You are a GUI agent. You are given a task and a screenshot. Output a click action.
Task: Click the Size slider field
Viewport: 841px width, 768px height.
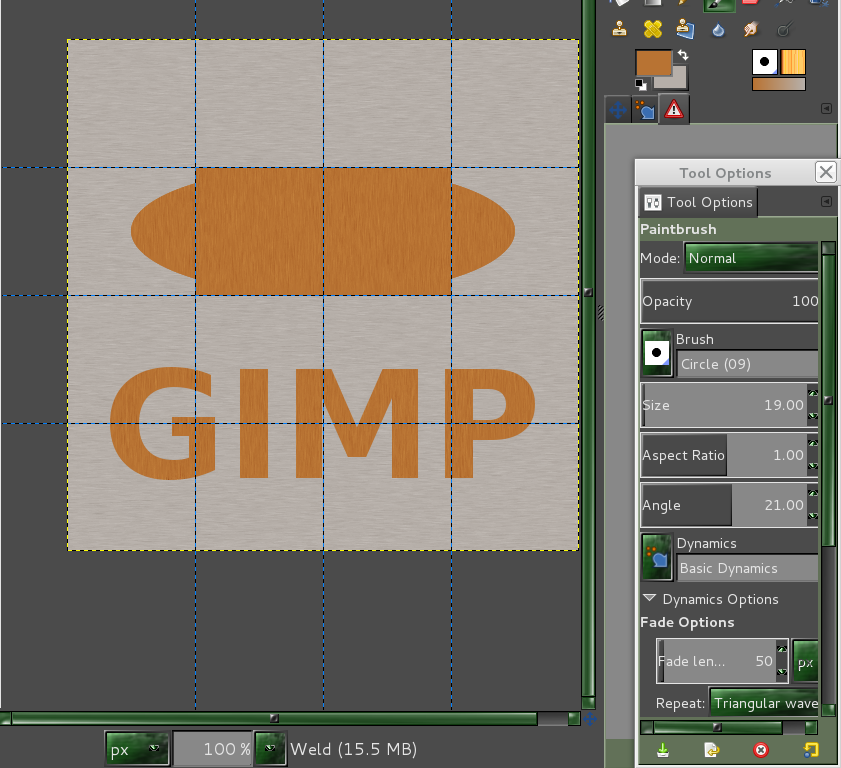click(x=724, y=405)
